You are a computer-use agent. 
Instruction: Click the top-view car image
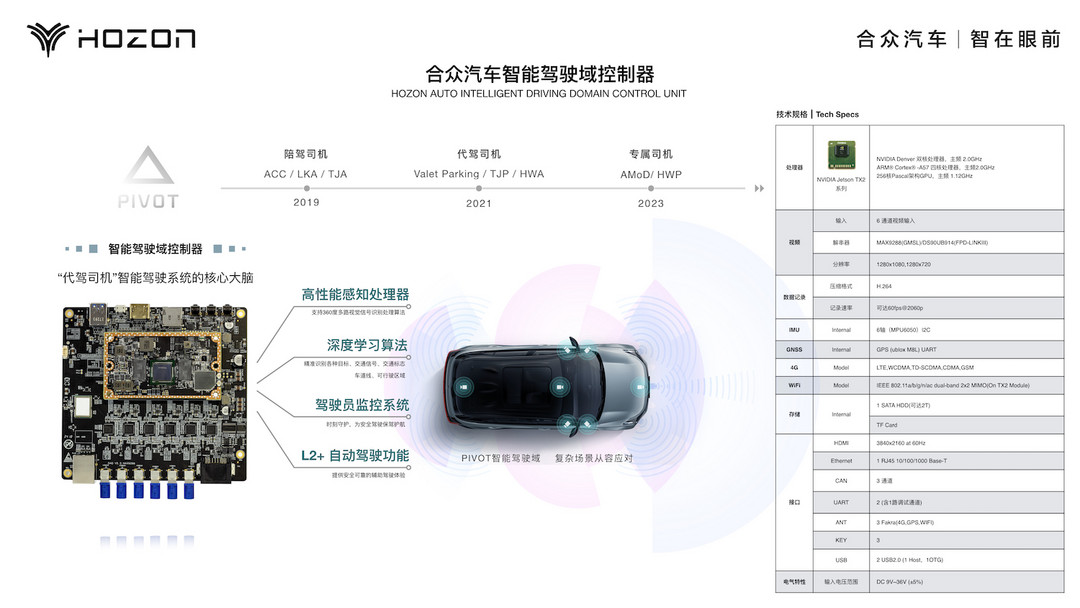[x=546, y=388]
